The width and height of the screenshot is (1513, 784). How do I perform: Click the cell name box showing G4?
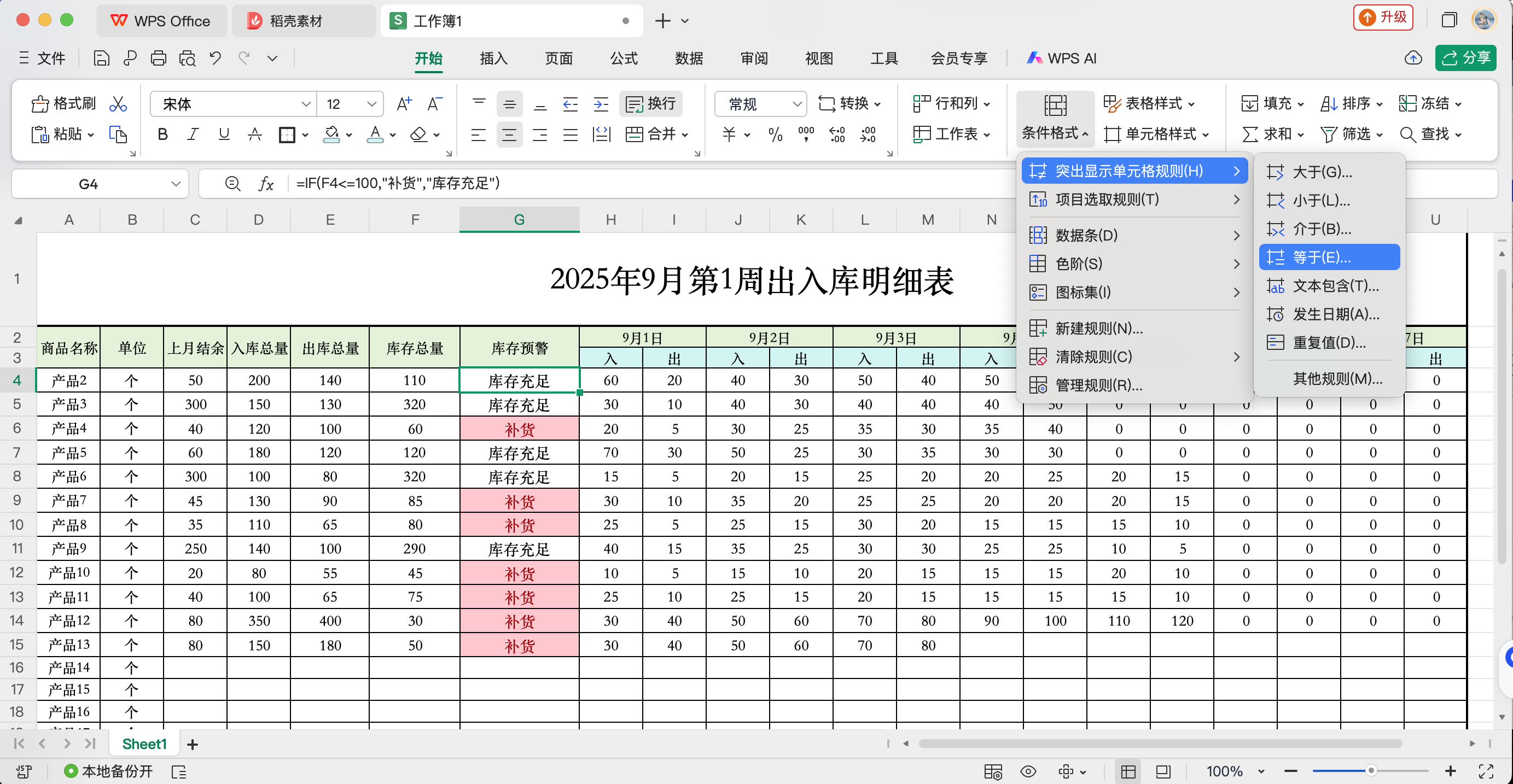click(x=89, y=183)
